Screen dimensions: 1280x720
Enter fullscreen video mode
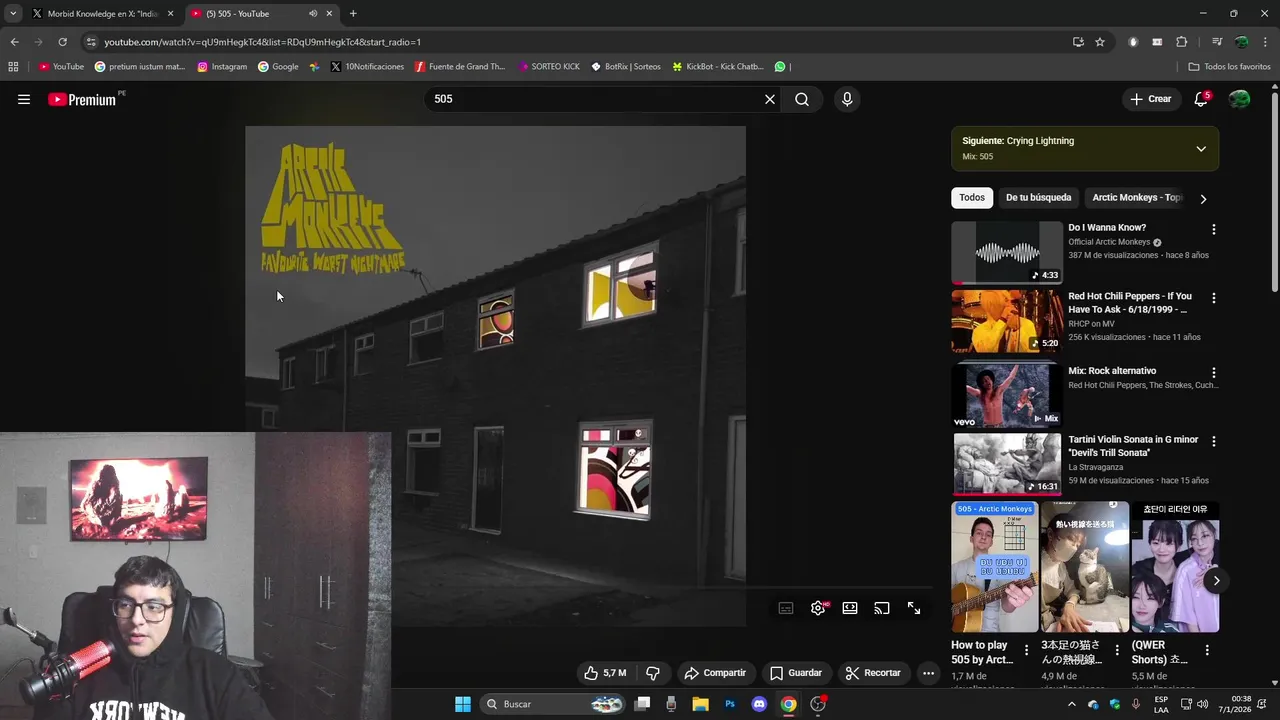point(914,608)
